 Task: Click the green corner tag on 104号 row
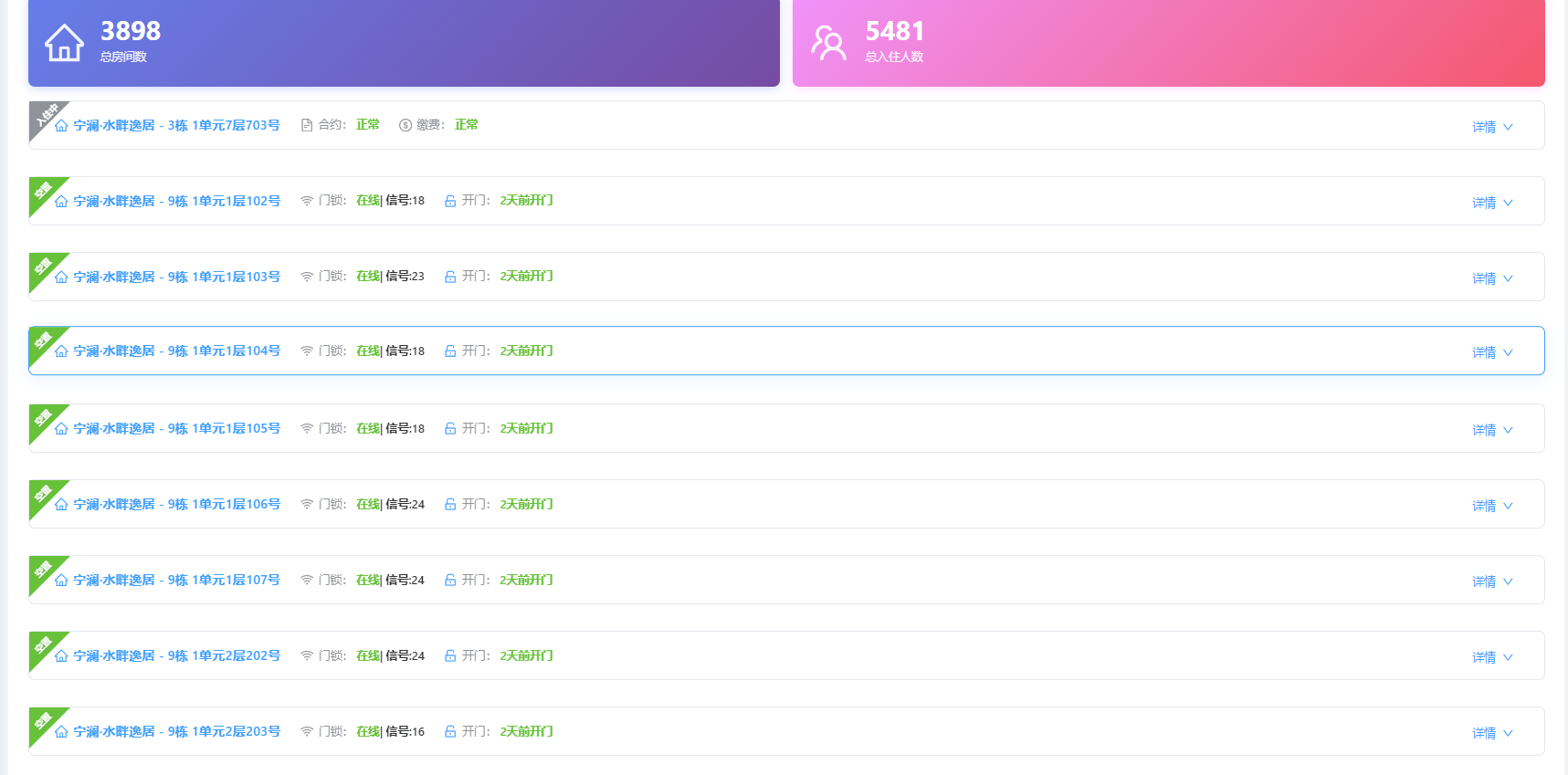coord(45,342)
